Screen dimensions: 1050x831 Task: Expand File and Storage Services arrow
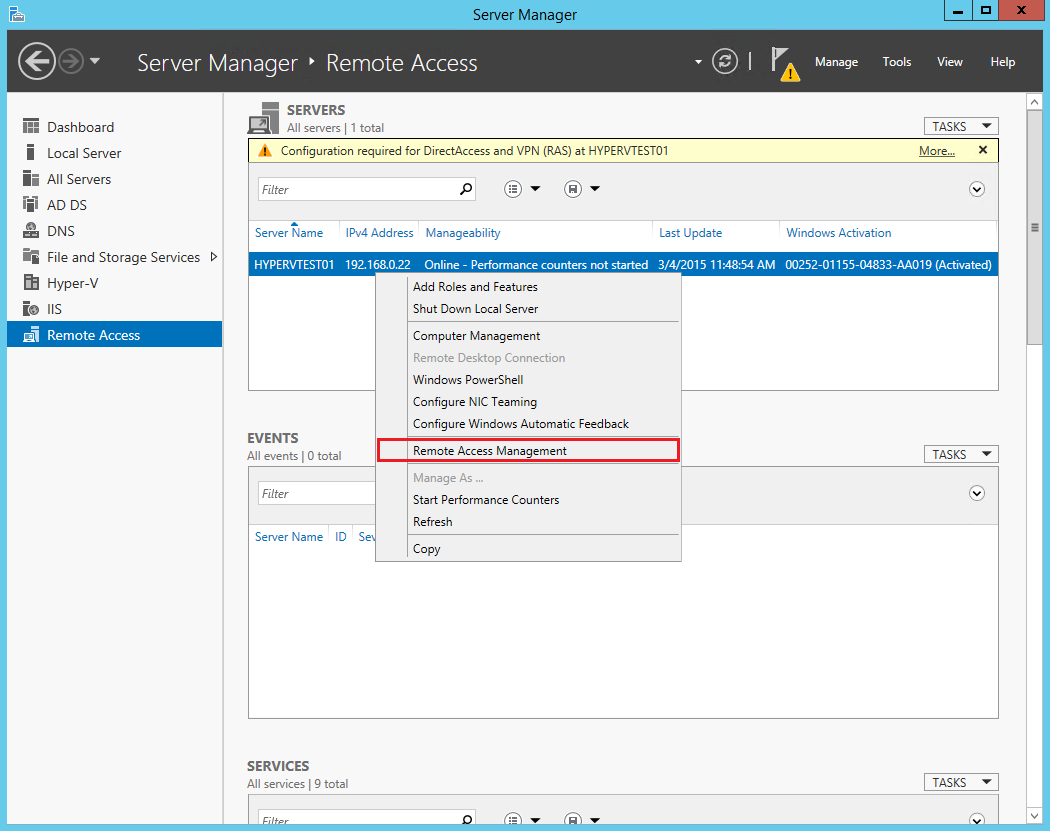(x=214, y=256)
